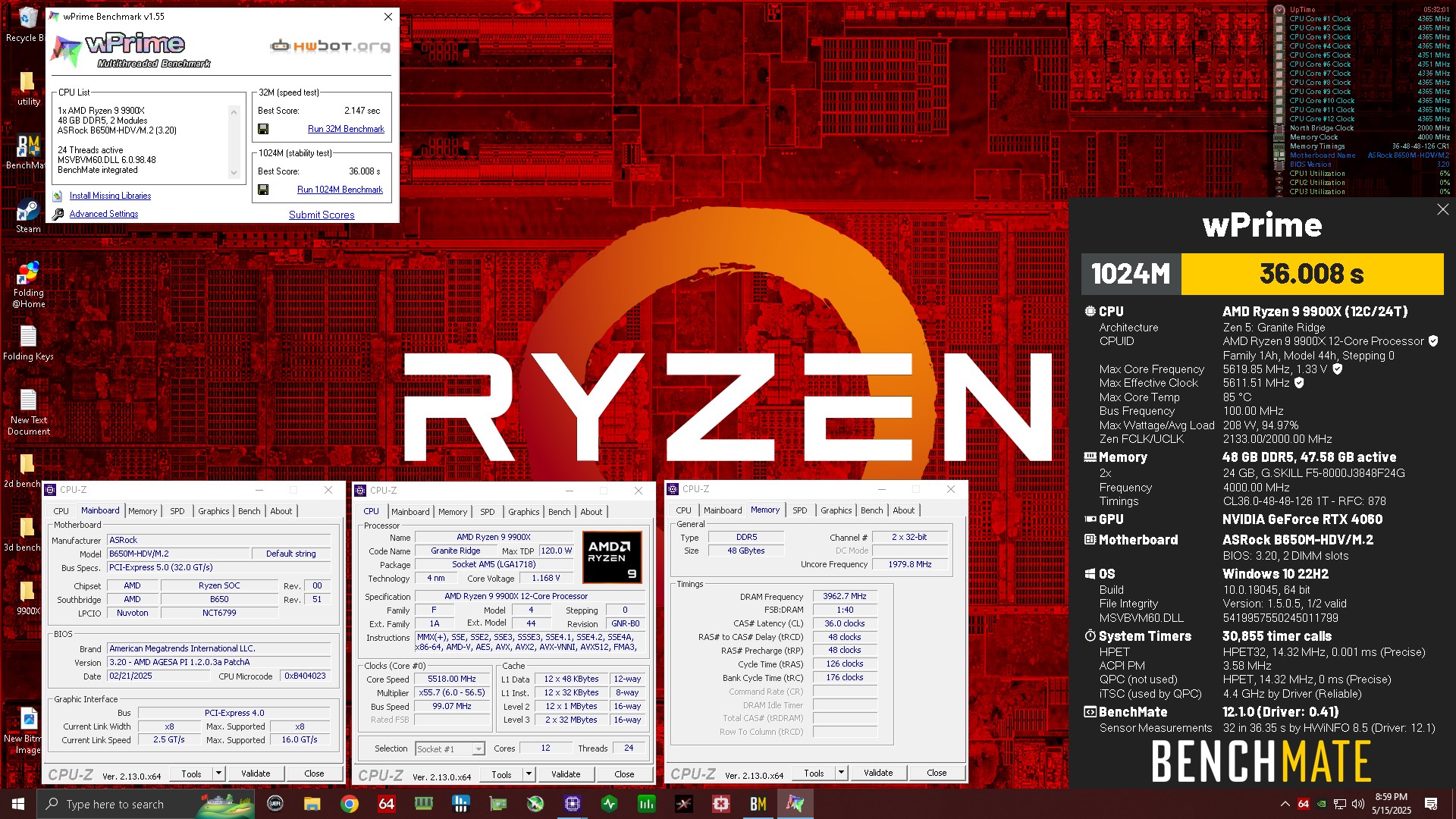Close the BenchMate wPrime result panel
This screenshot has height=819, width=1456.
(1442, 210)
